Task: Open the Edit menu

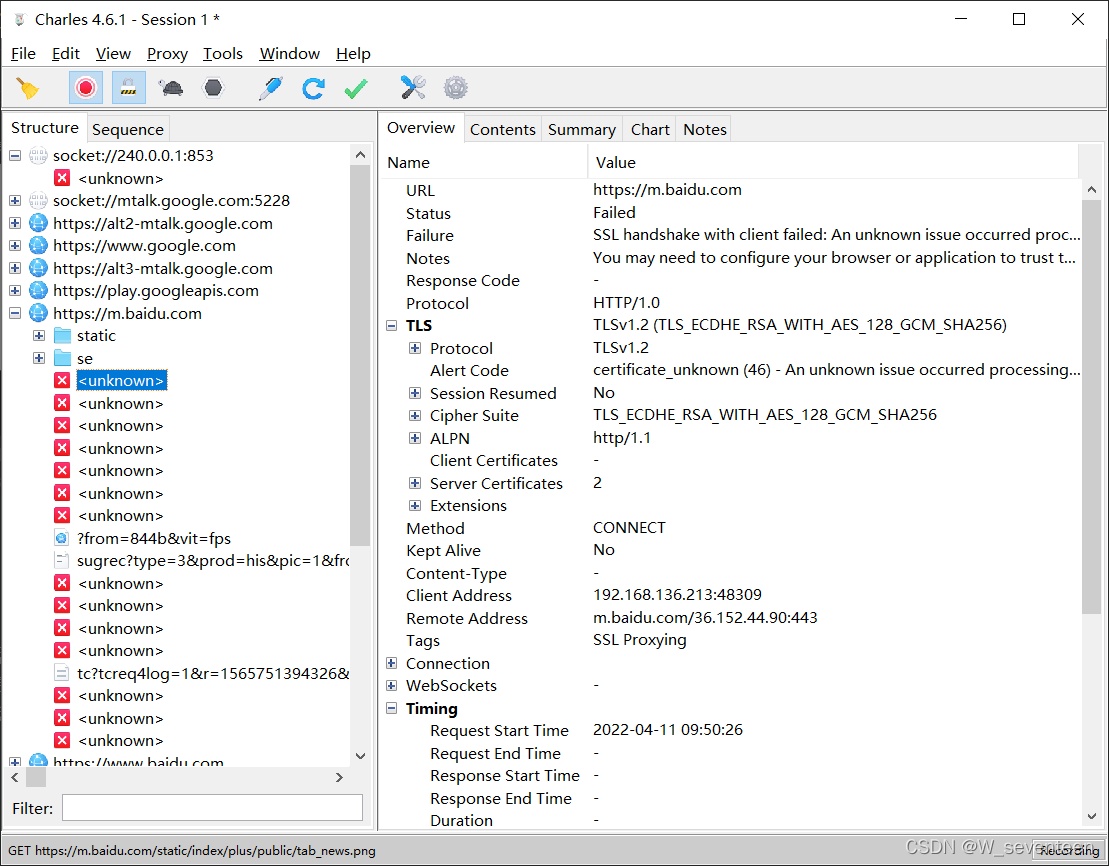Action: 66,54
